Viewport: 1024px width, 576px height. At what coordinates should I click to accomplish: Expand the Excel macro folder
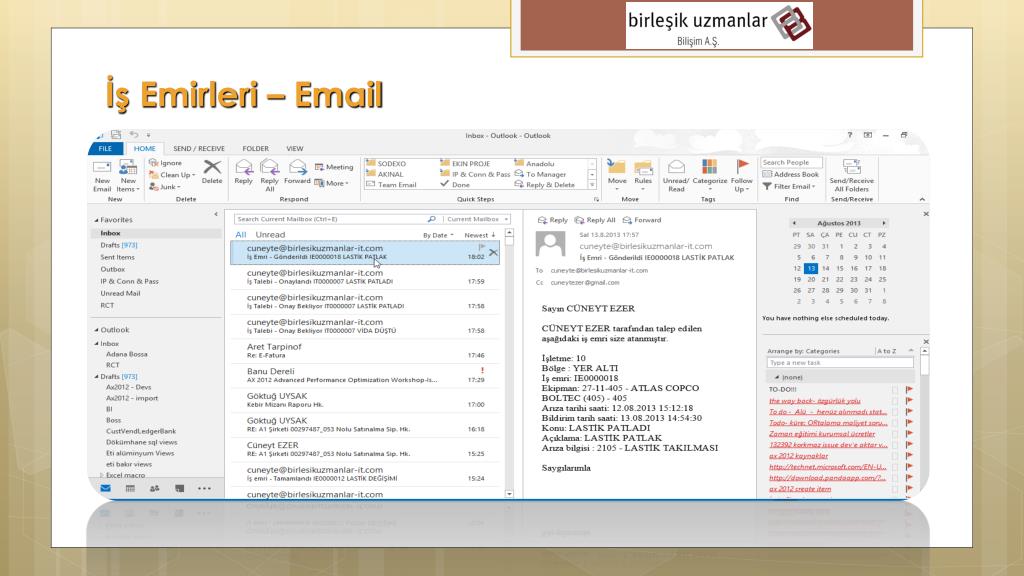101,475
